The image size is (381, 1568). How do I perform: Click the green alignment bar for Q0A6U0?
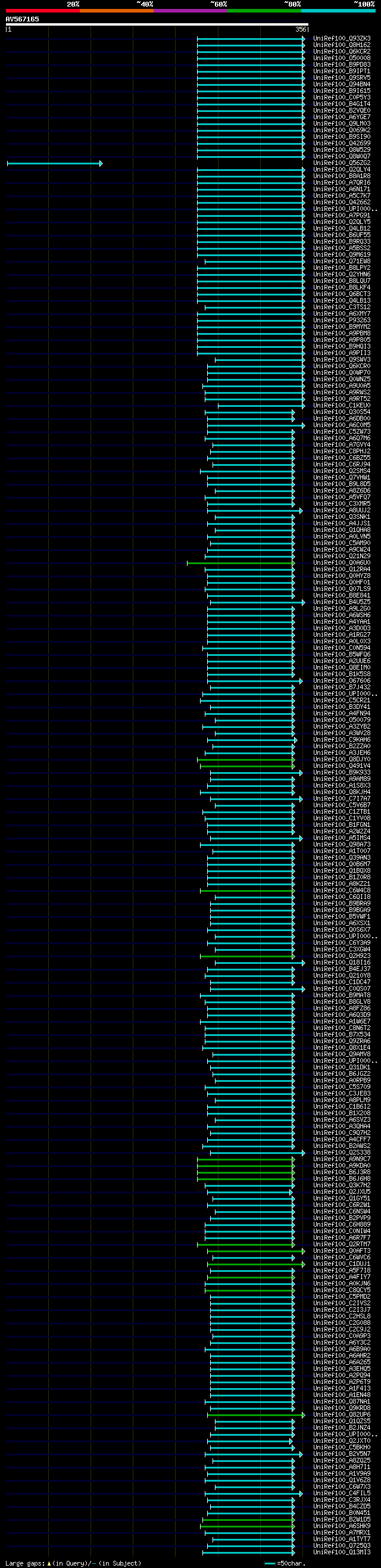point(241,563)
